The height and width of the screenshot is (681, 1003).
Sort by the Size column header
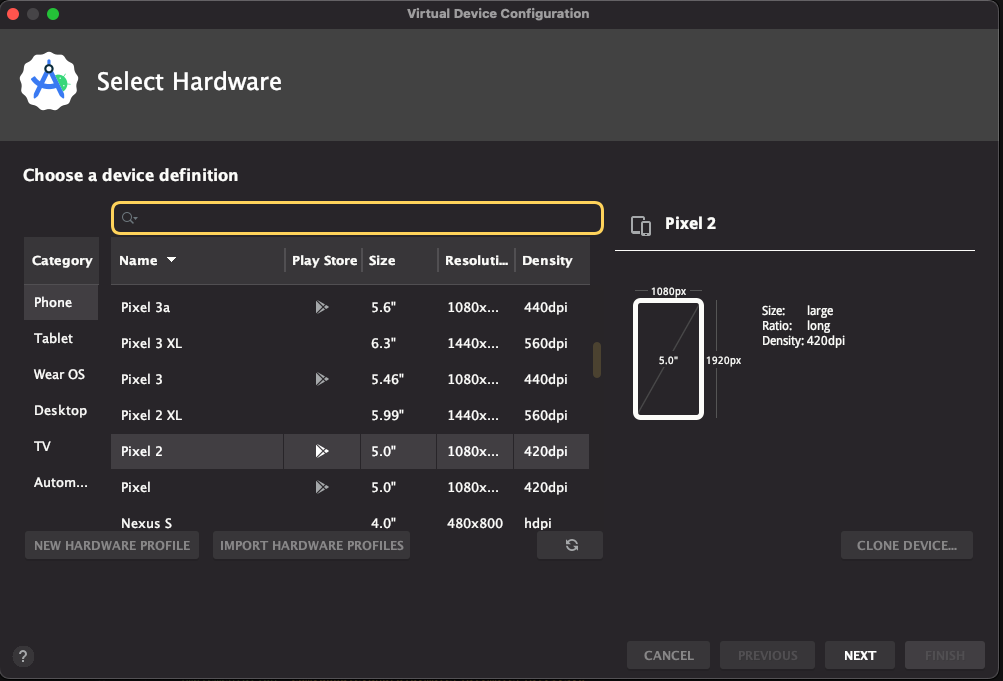point(400,260)
